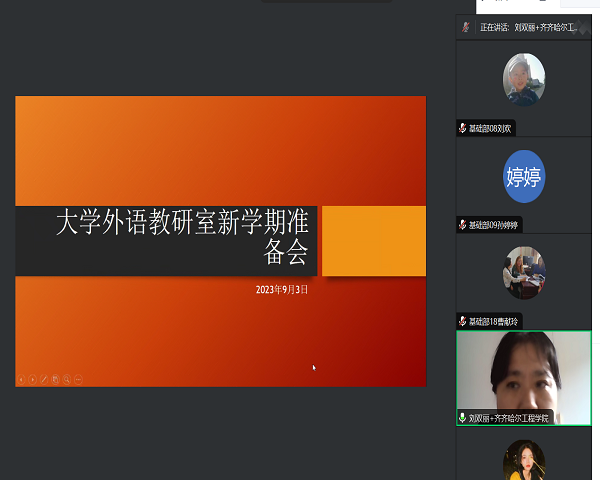600x480 pixels.
Task: Select the 基础部18 participant office avatar
Action: pyautogui.click(x=524, y=272)
